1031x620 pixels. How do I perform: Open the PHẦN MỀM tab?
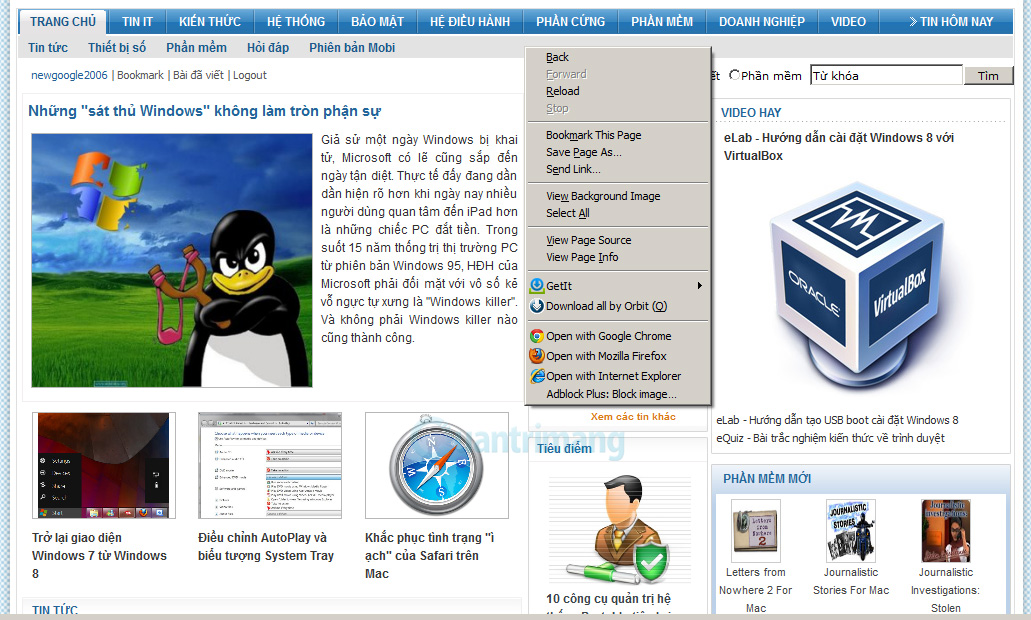[662, 22]
